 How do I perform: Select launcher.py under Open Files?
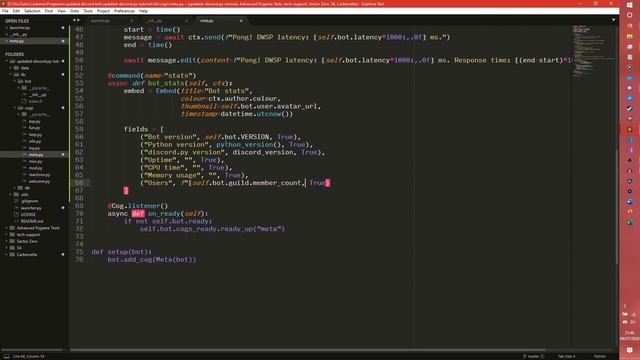coord(20,28)
